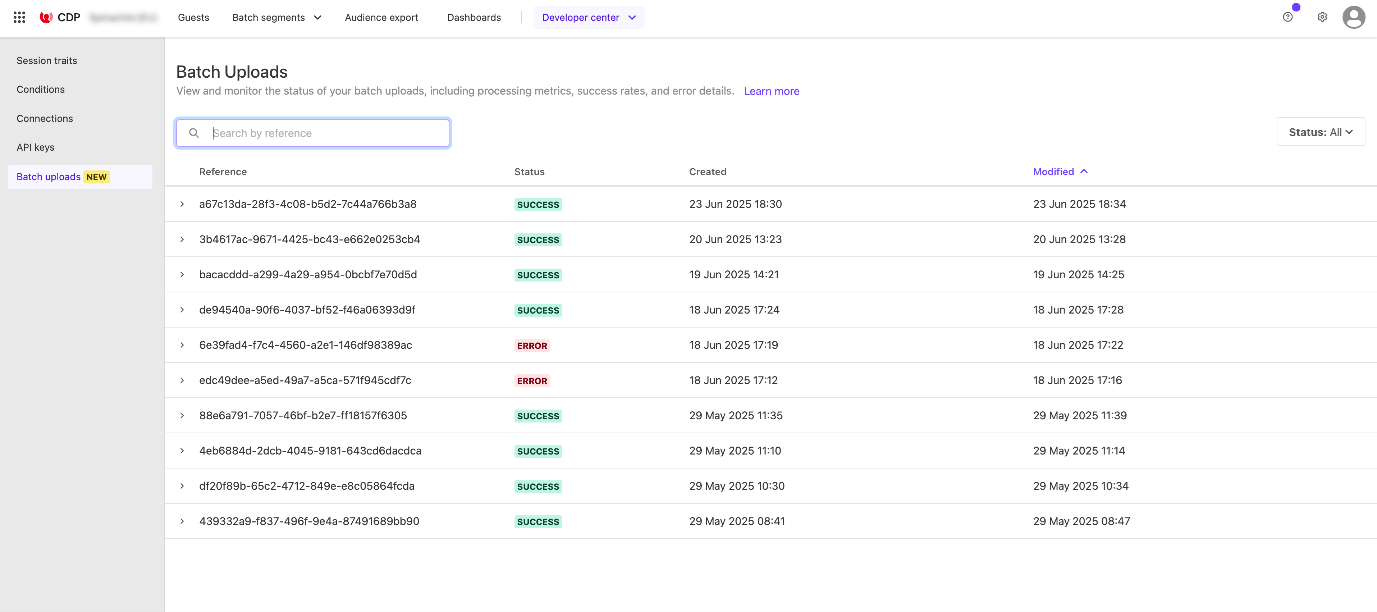Expand the upload row starting a67c13da
Viewport: 1377px width, 612px height.
[x=182, y=204]
